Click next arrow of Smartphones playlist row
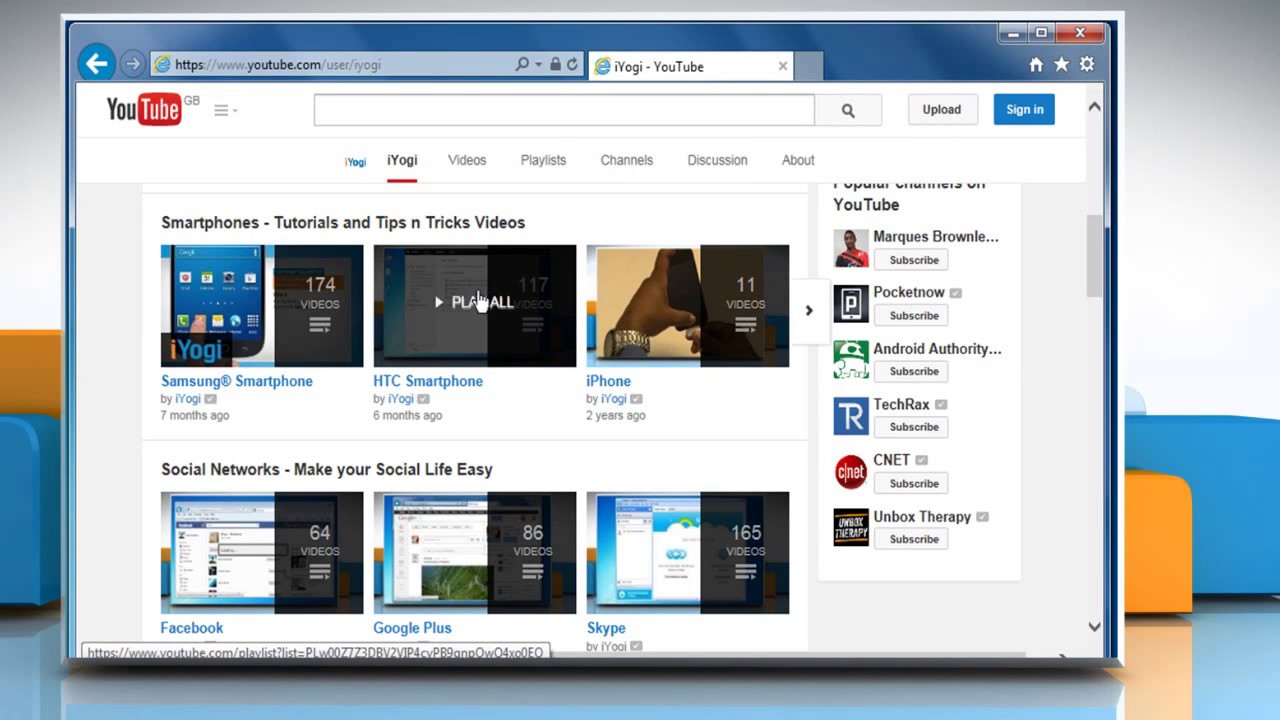The height and width of the screenshot is (720, 1280). (x=809, y=310)
